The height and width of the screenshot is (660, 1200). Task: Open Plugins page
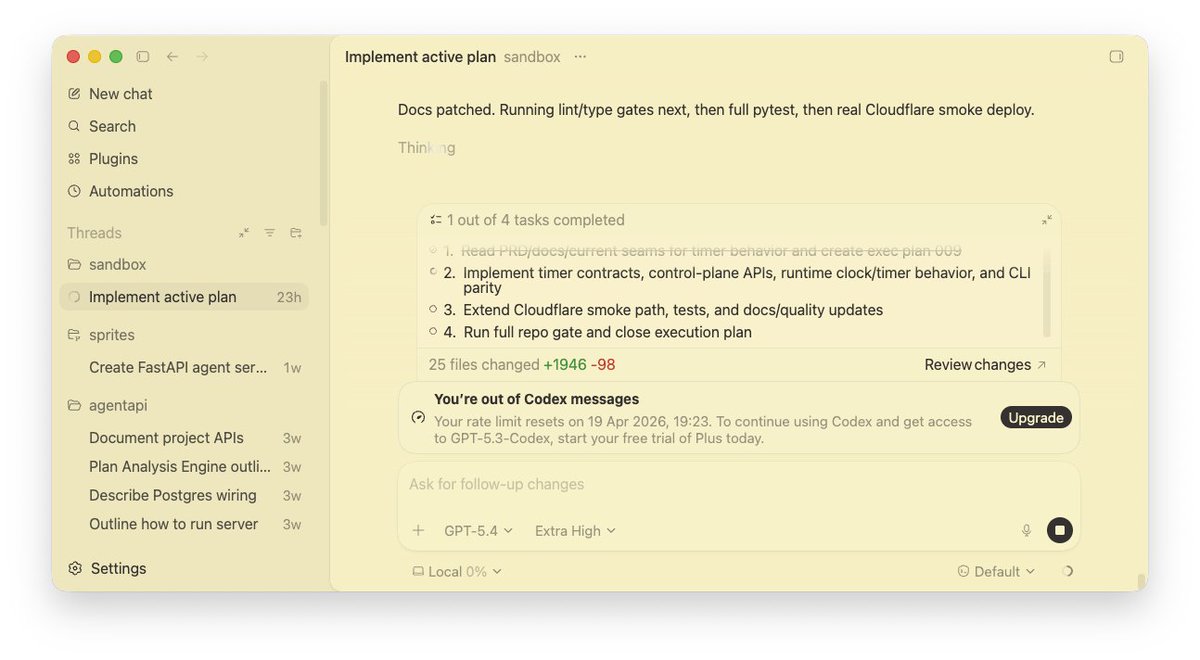tap(103, 159)
